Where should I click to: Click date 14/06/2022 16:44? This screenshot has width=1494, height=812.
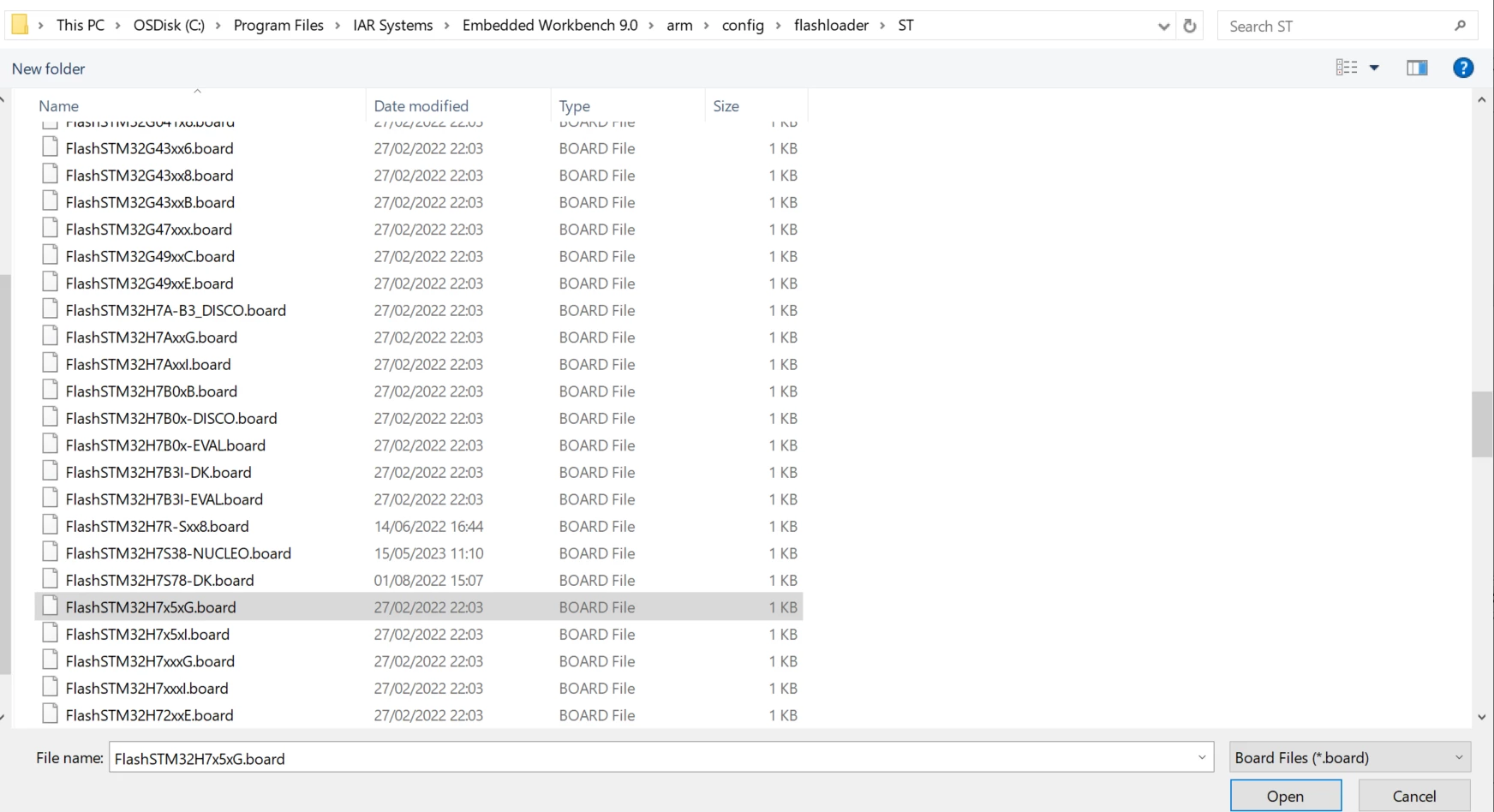click(428, 526)
